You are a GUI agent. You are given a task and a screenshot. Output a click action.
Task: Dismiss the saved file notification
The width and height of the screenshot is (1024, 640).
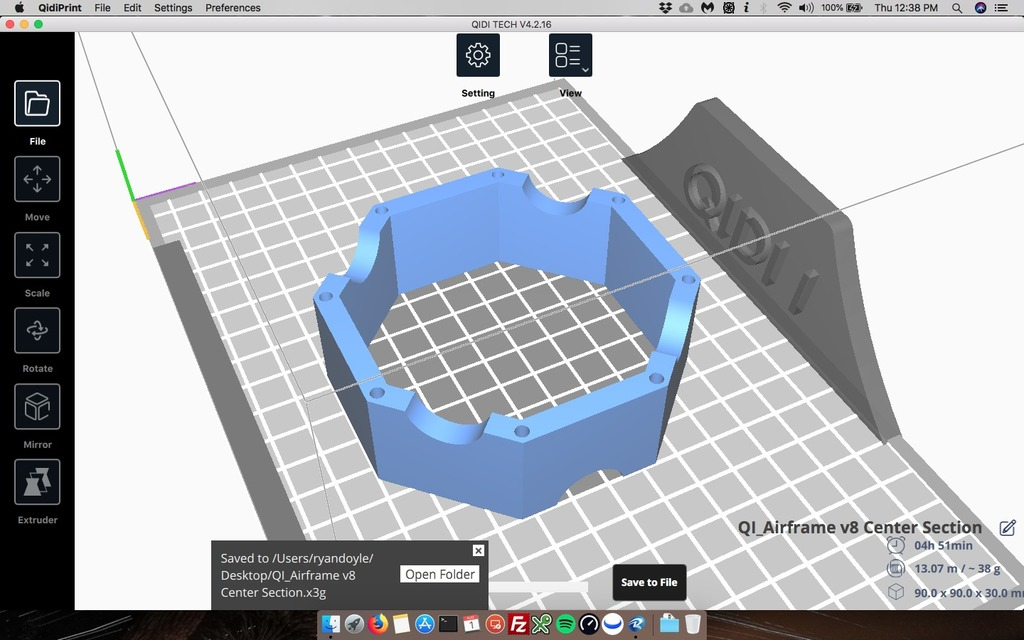pos(478,551)
